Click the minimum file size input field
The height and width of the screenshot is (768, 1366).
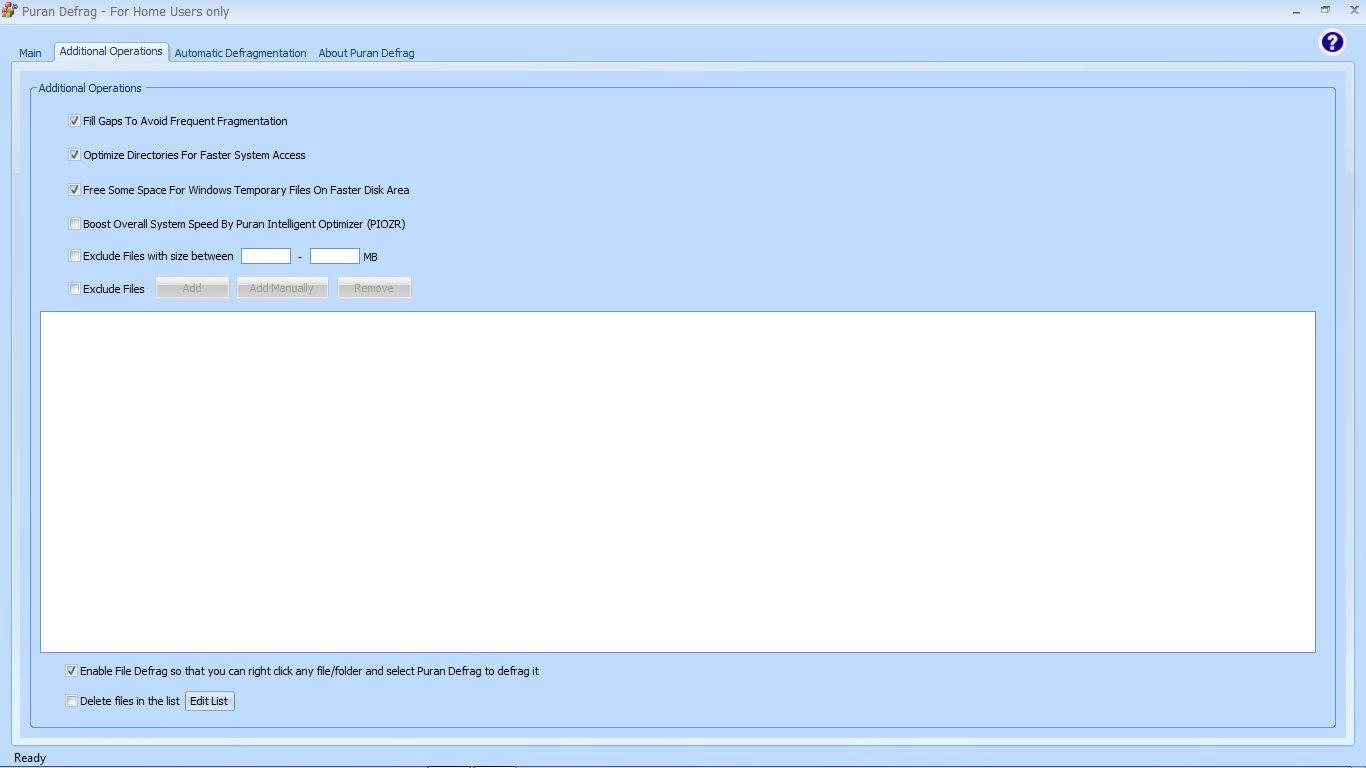pos(266,256)
